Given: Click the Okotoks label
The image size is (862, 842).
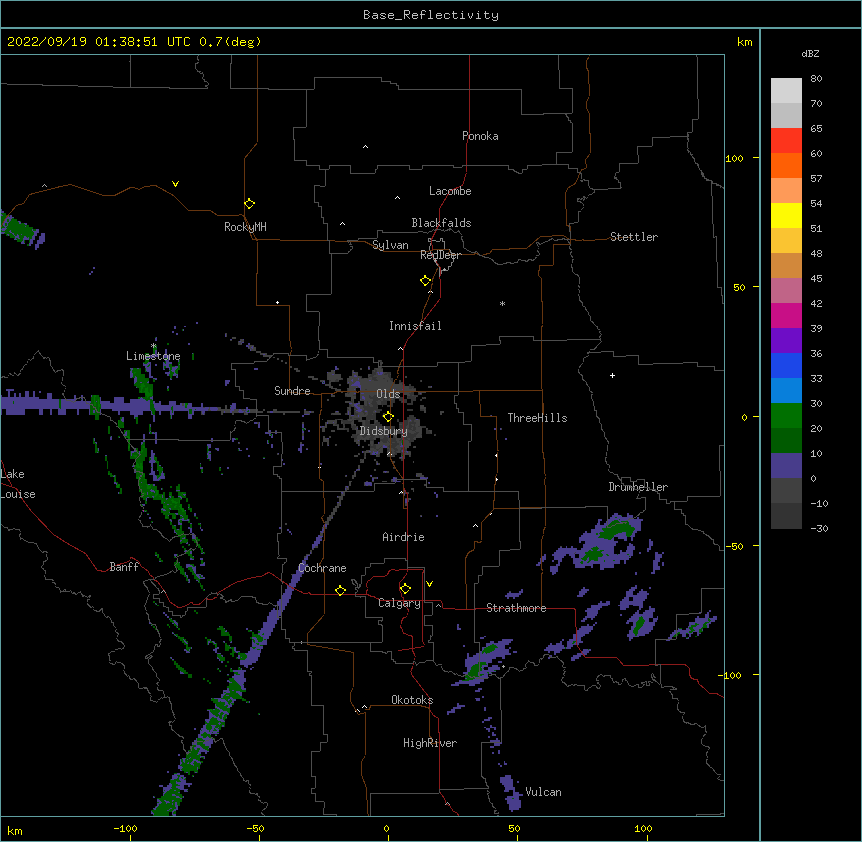Looking at the screenshot, I should [412, 700].
